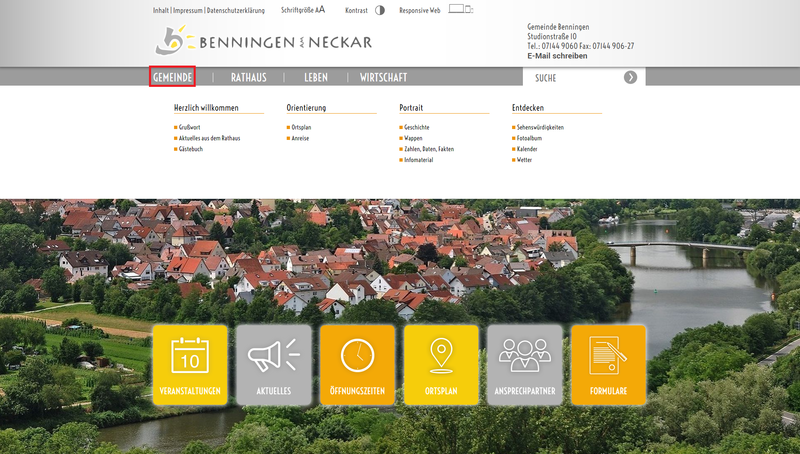Expand the Wirtschaft navigation menu

[383, 77]
